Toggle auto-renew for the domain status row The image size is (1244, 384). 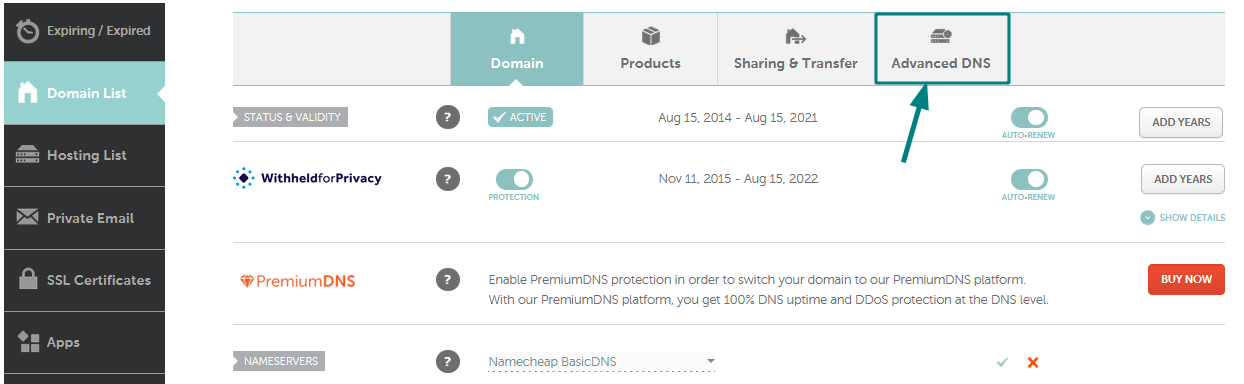(1029, 118)
